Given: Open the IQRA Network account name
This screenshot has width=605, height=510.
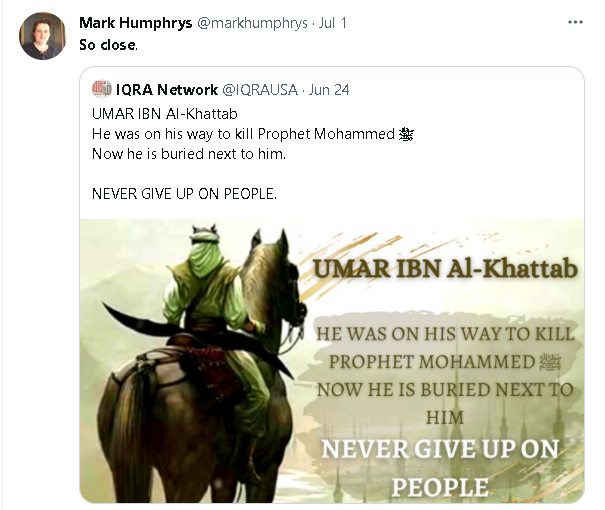Looking at the screenshot, I should click(x=167, y=90).
